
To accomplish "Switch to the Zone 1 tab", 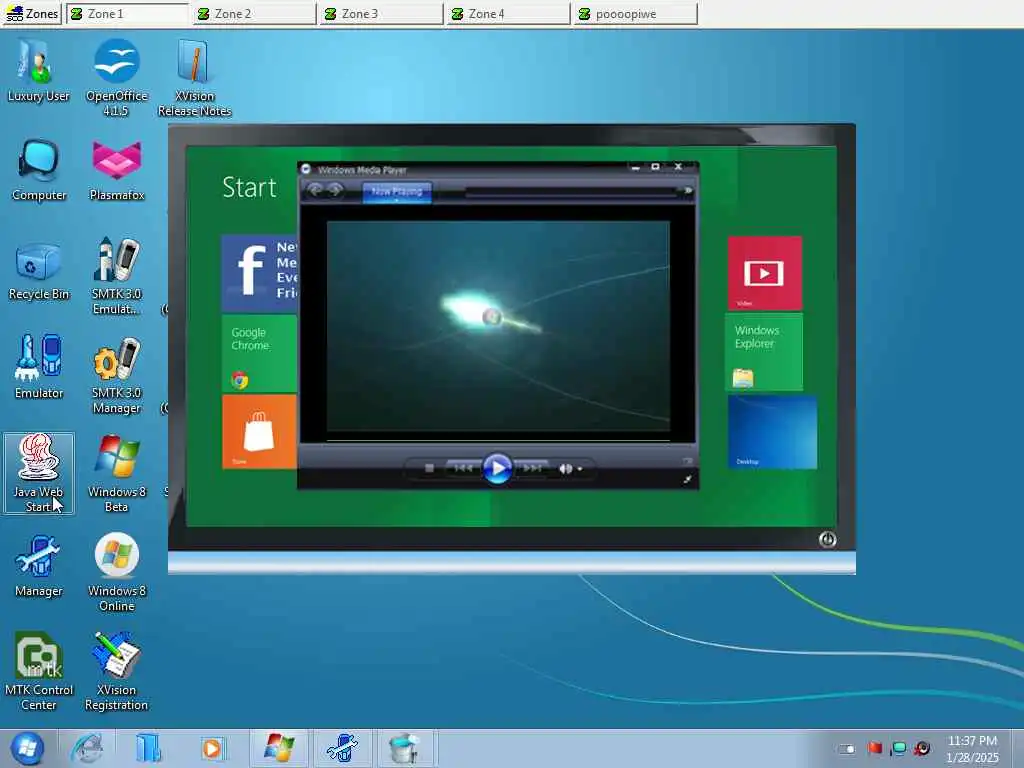I will pyautogui.click(x=128, y=14).
